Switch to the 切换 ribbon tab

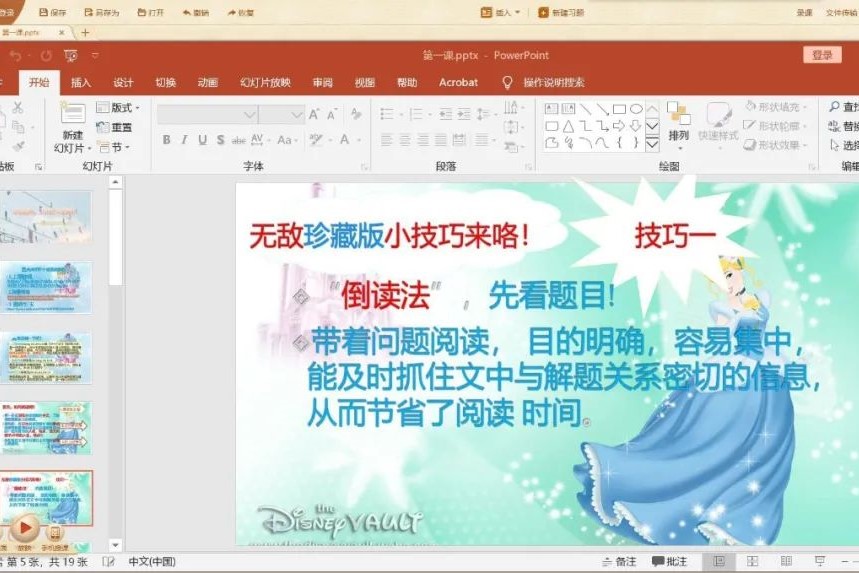(165, 83)
